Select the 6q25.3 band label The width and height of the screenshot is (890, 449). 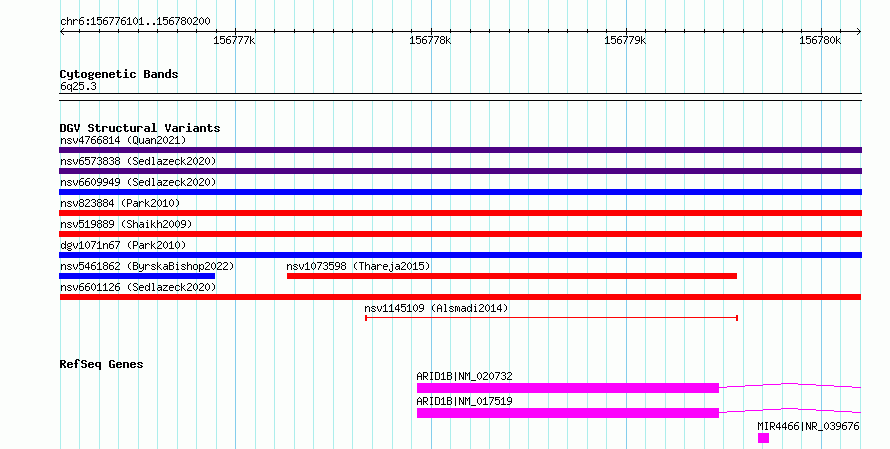tap(78, 86)
